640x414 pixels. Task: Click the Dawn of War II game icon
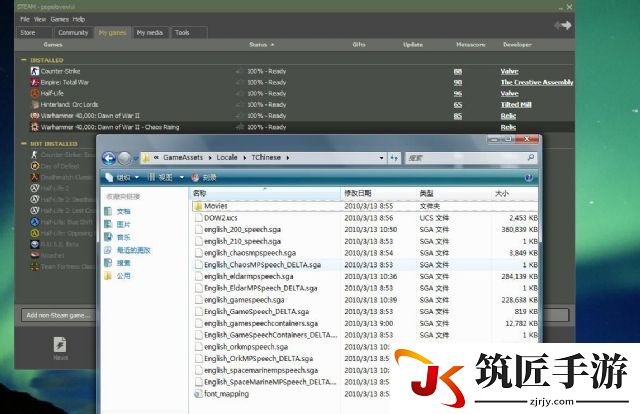click(35, 116)
